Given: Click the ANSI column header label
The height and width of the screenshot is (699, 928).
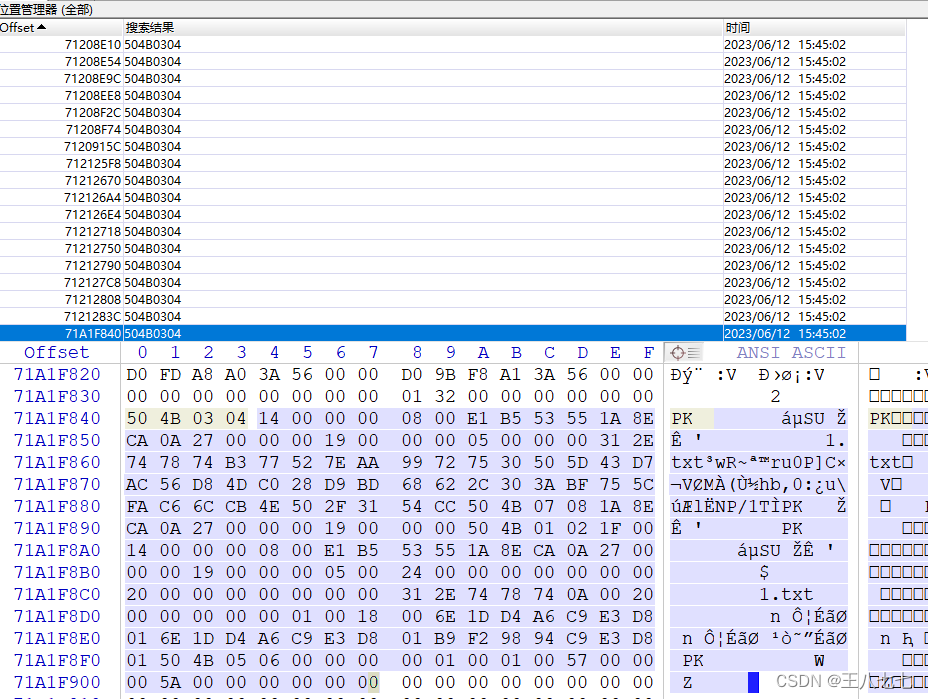Looking at the screenshot, I should 756,352.
